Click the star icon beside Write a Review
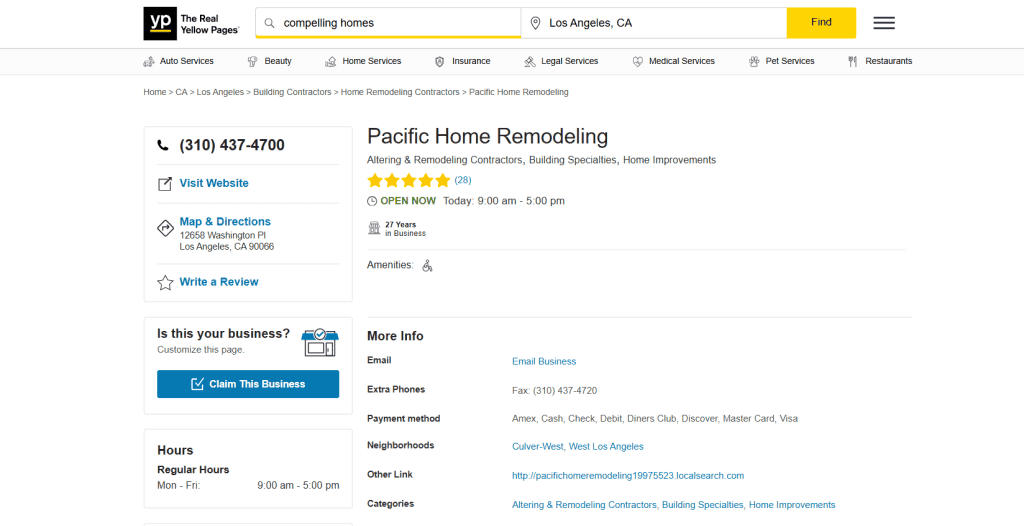This screenshot has width=1024, height=526. pos(165,283)
